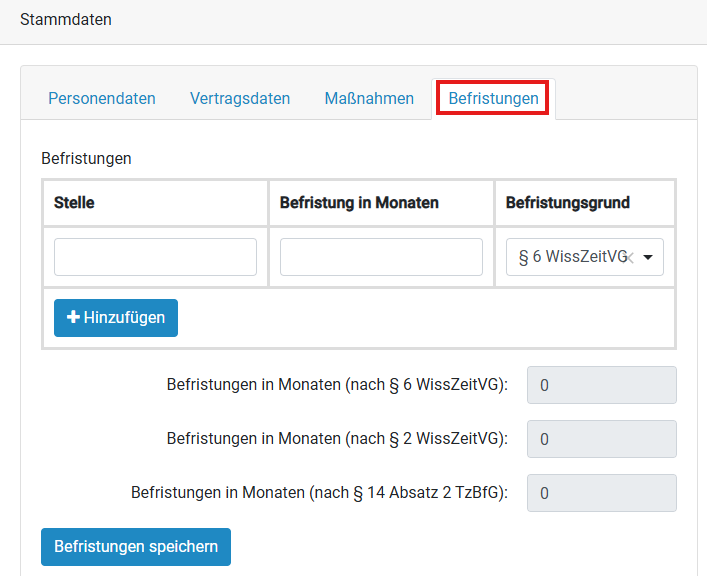Go to the Maßnahmen tab
707x576 pixels.
pos(369,98)
